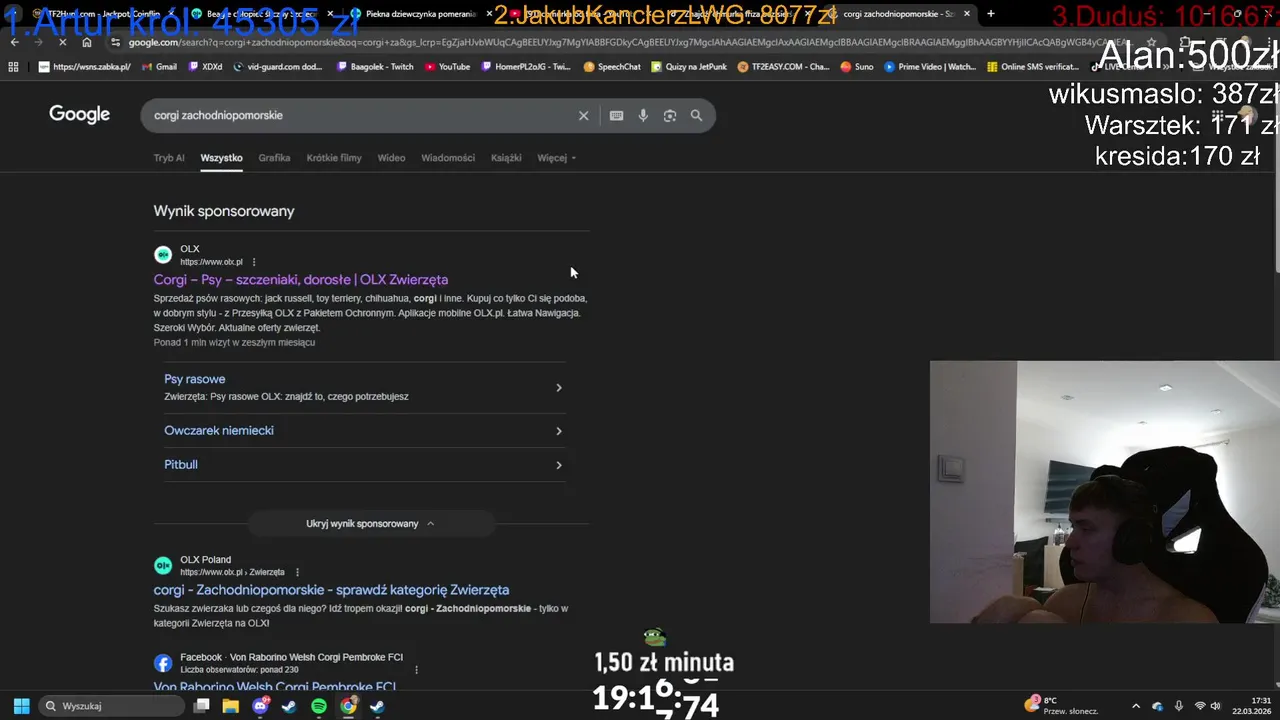Viewport: 1280px width, 720px height.
Task: Open the weather widget on taskbar
Action: point(1060,705)
